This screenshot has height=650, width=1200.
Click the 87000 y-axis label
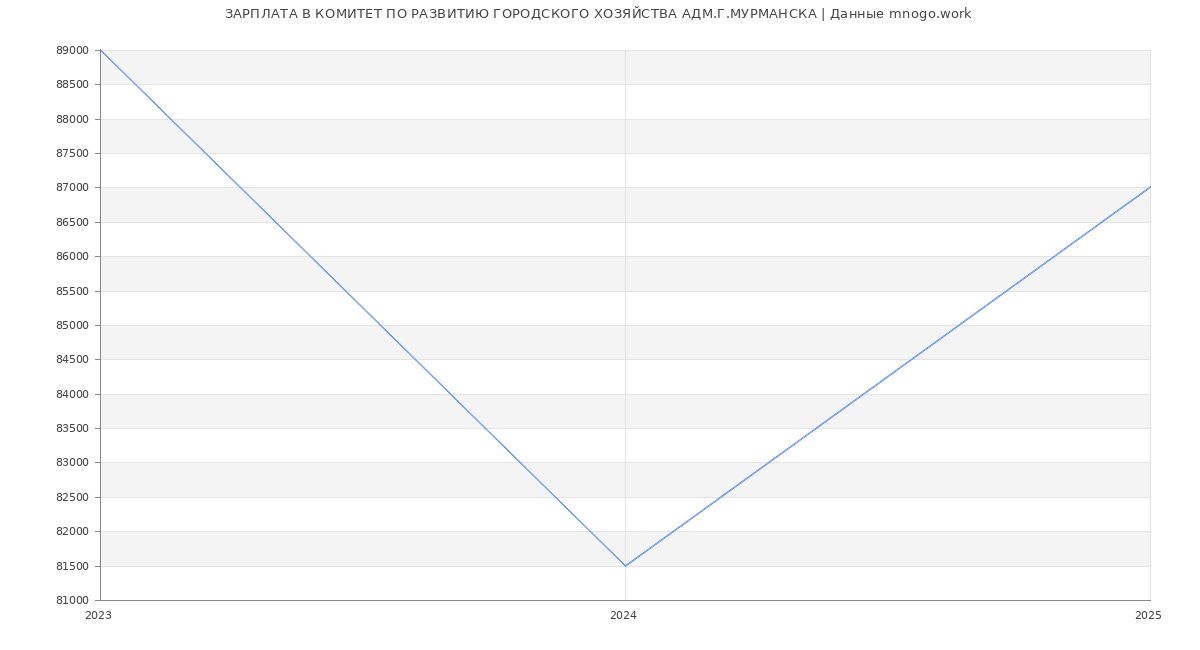pyautogui.click(x=72, y=188)
